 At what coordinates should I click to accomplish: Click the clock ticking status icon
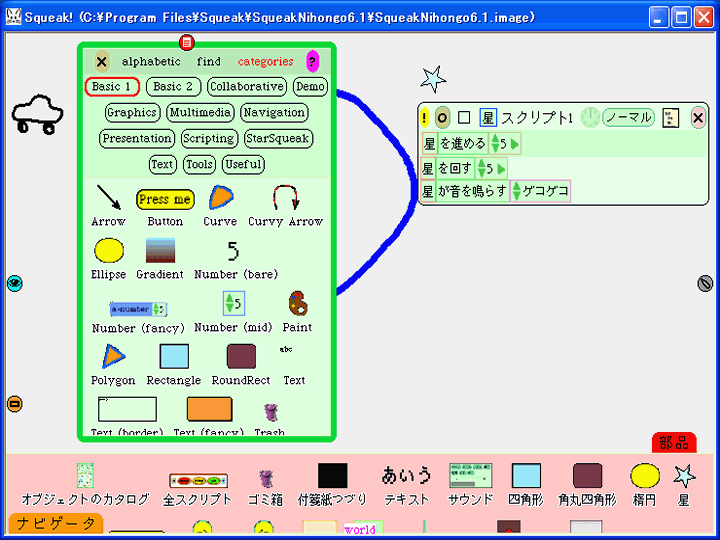(590, 118)
